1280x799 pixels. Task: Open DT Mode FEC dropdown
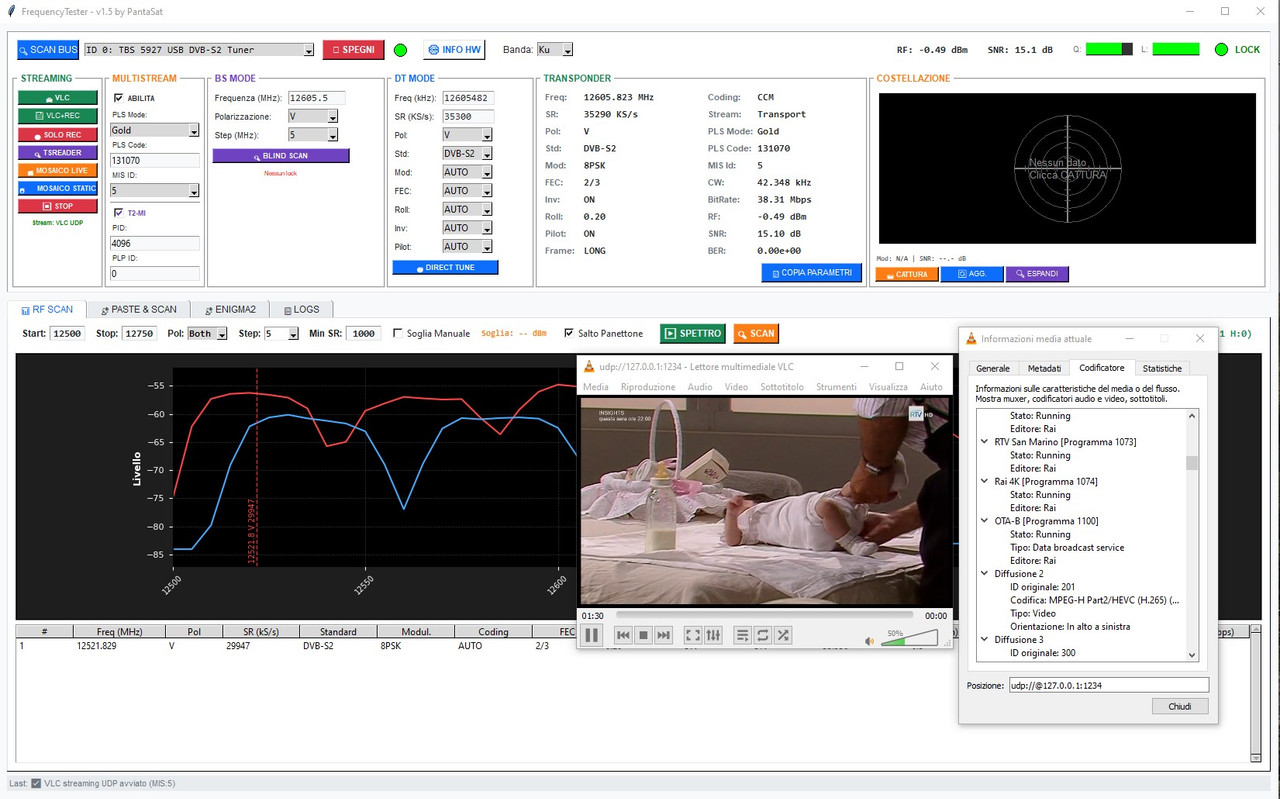(486, 190)
